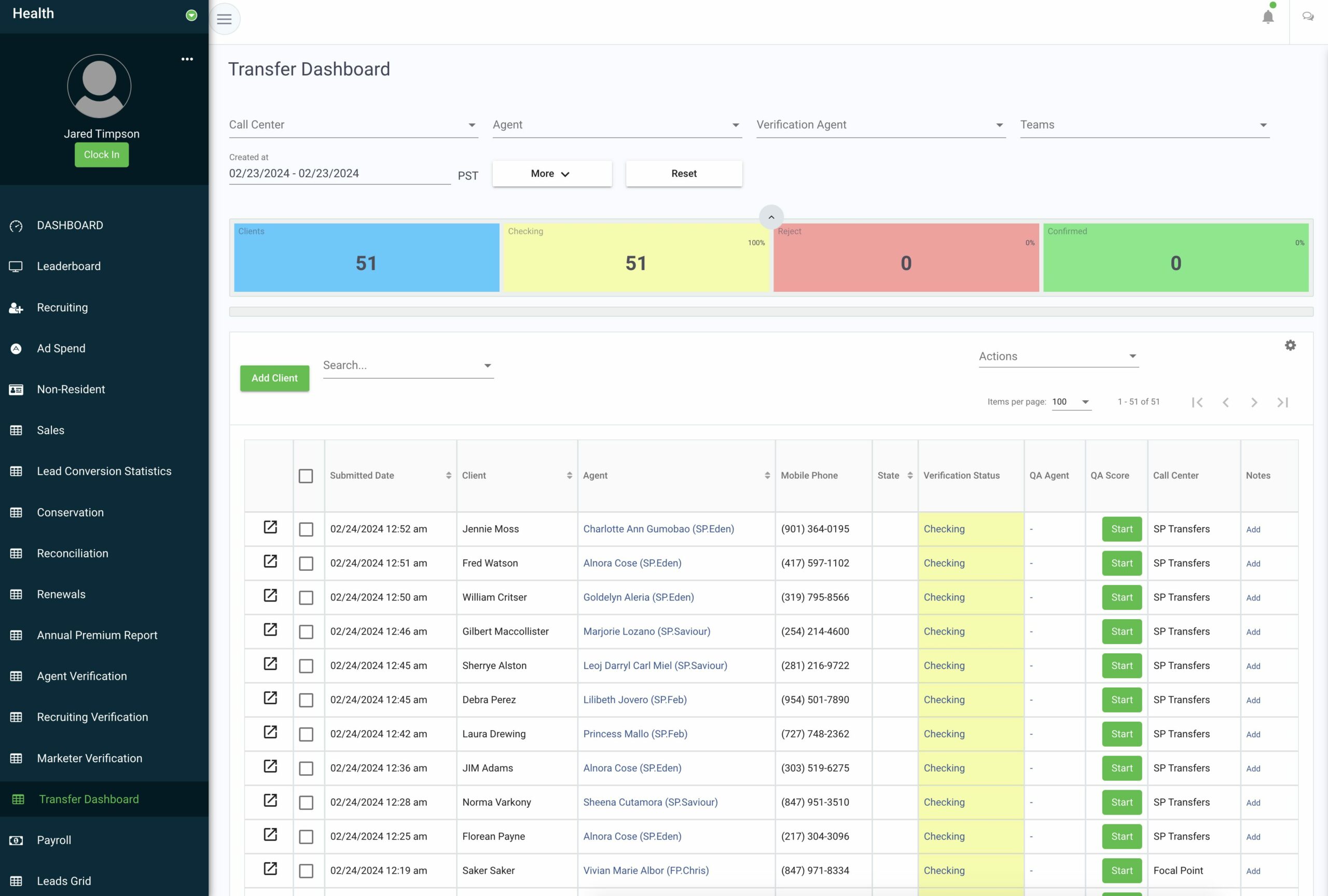Sort by Client column arrows
This screenshot has height=896, width=1328.
click(x=569, y=475)
